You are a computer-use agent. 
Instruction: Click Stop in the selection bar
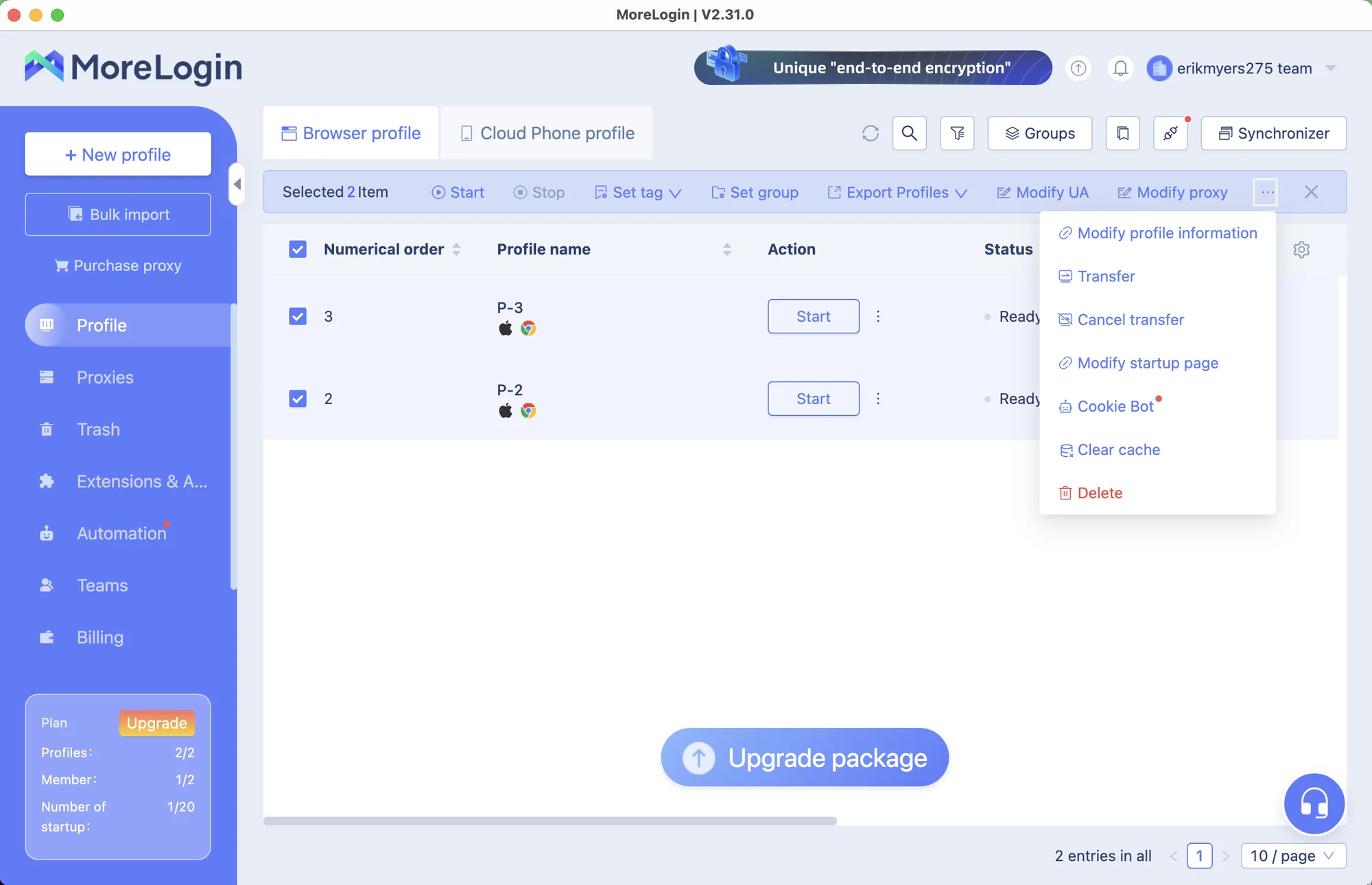pyautogui.click(x=539, y=192)
